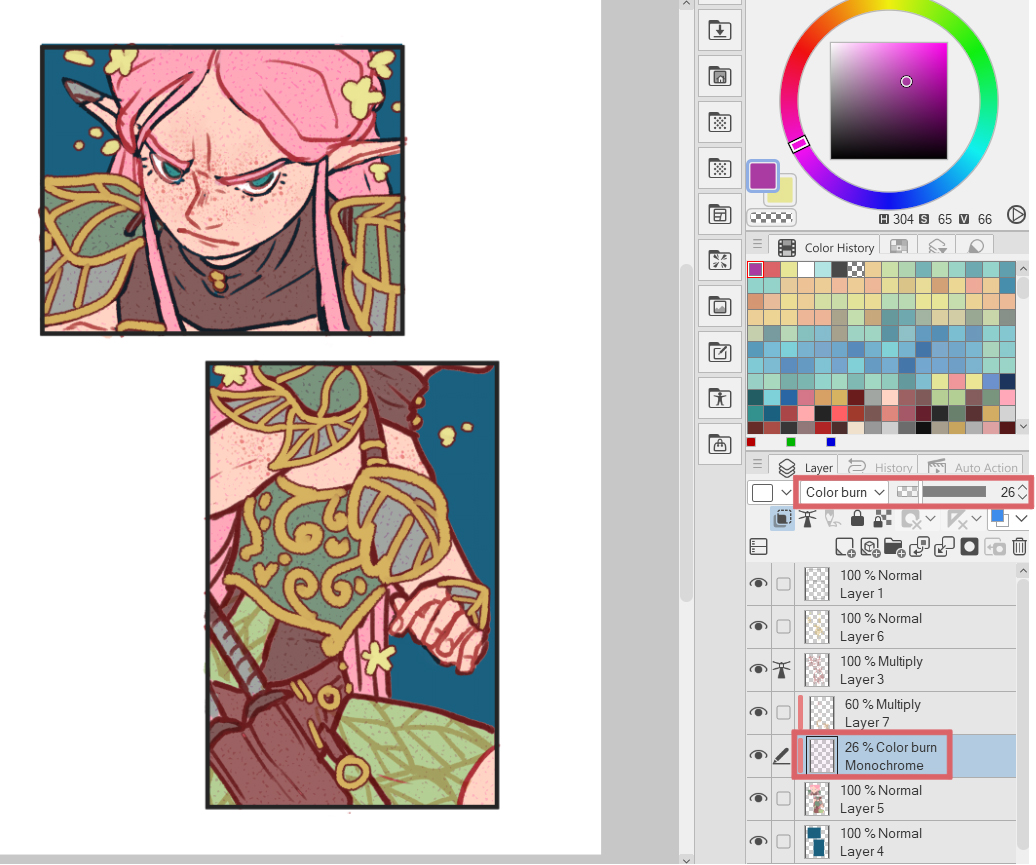Click the New raster layer icon

[845, 547]
